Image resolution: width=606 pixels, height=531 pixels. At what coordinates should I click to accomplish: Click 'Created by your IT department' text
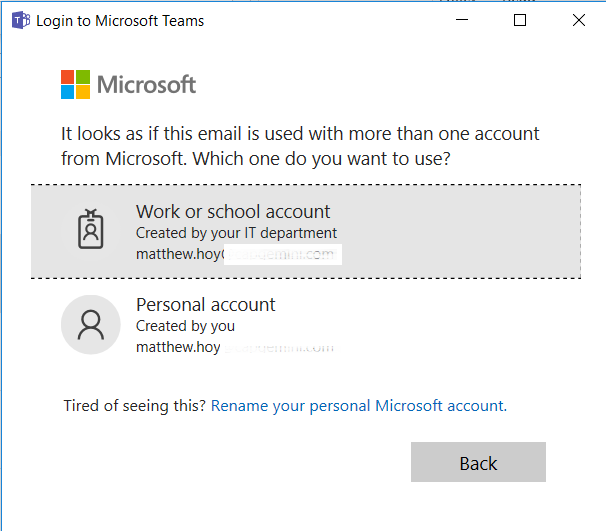[x=237, y=233]
